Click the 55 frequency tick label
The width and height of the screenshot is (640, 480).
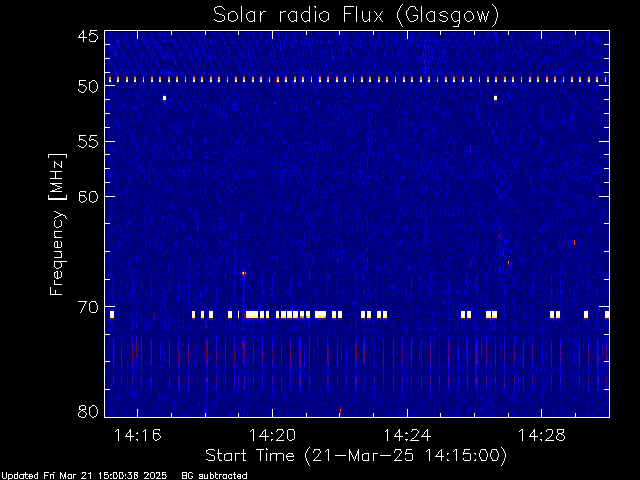point(88,142)
